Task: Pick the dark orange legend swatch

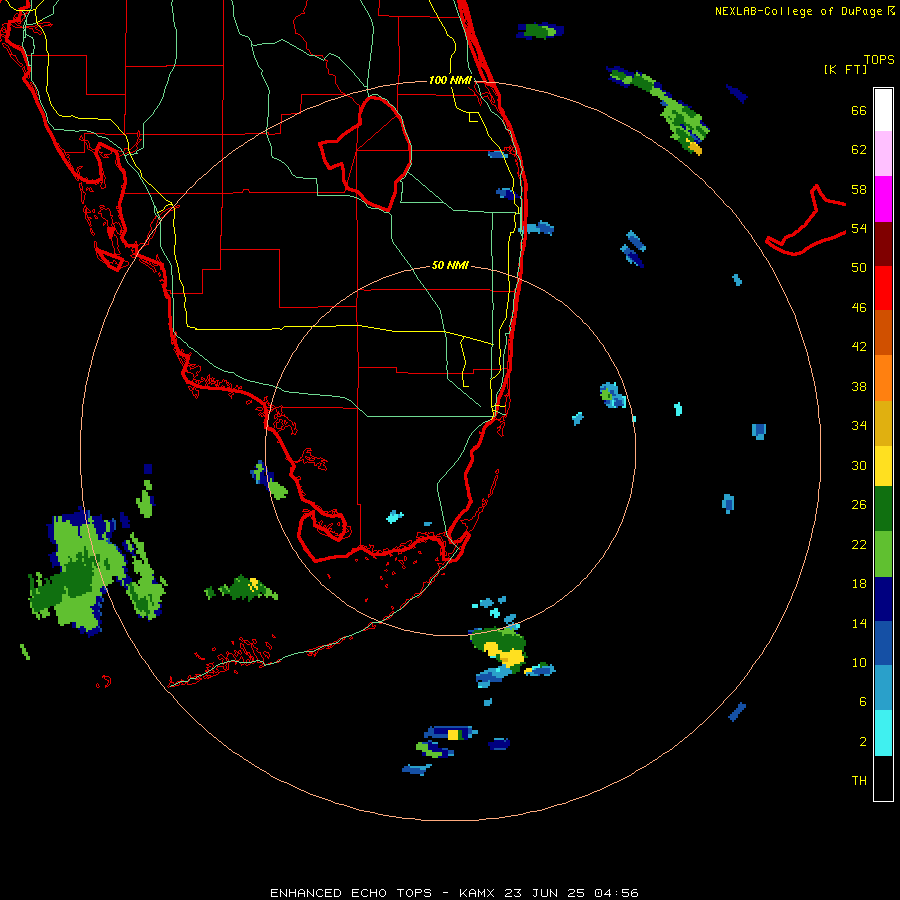Action: (x=883, y=332)
